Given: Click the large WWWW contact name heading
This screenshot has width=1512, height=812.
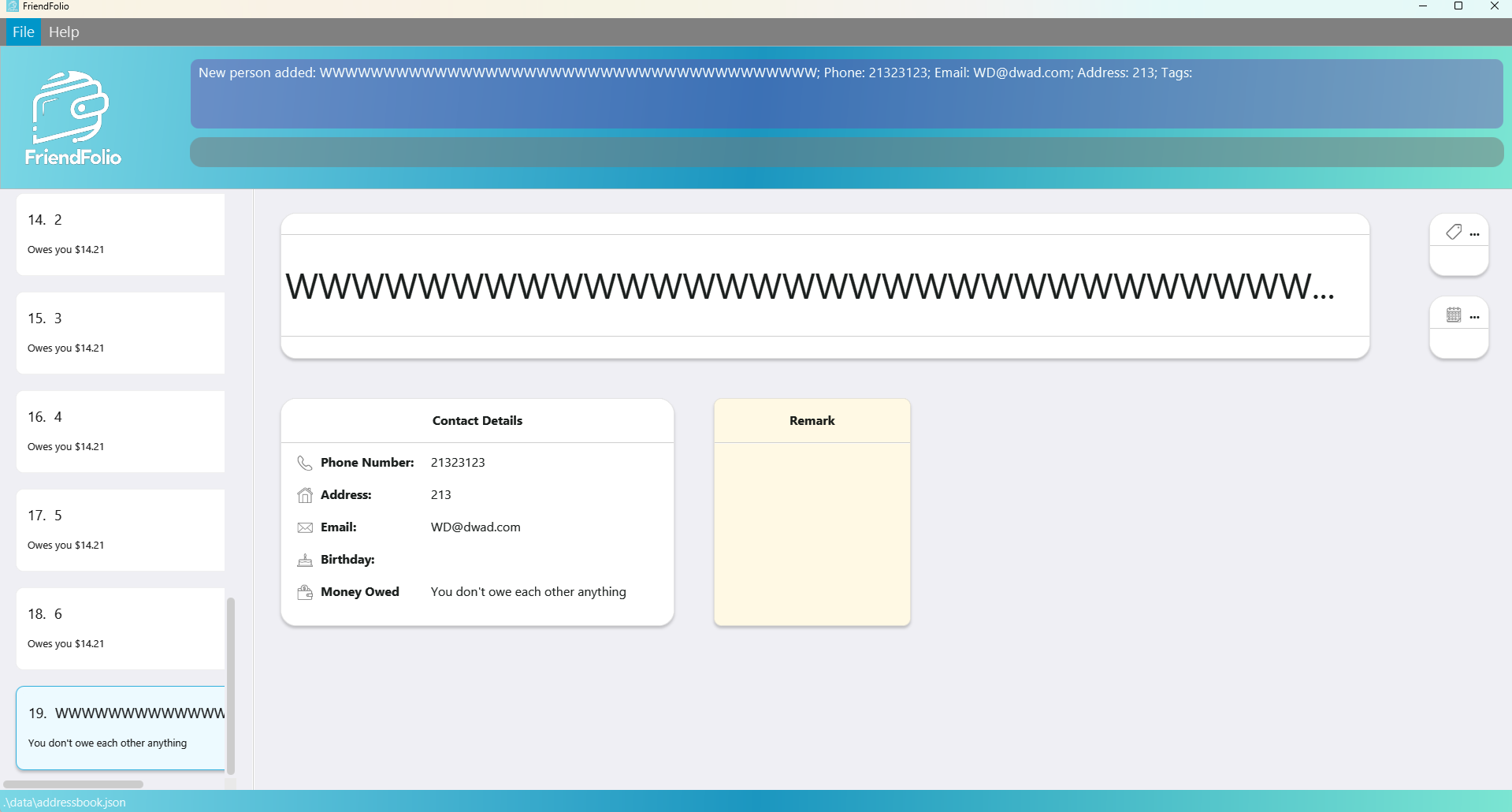Looking at the screenshot, I should (x=810, y=287).
